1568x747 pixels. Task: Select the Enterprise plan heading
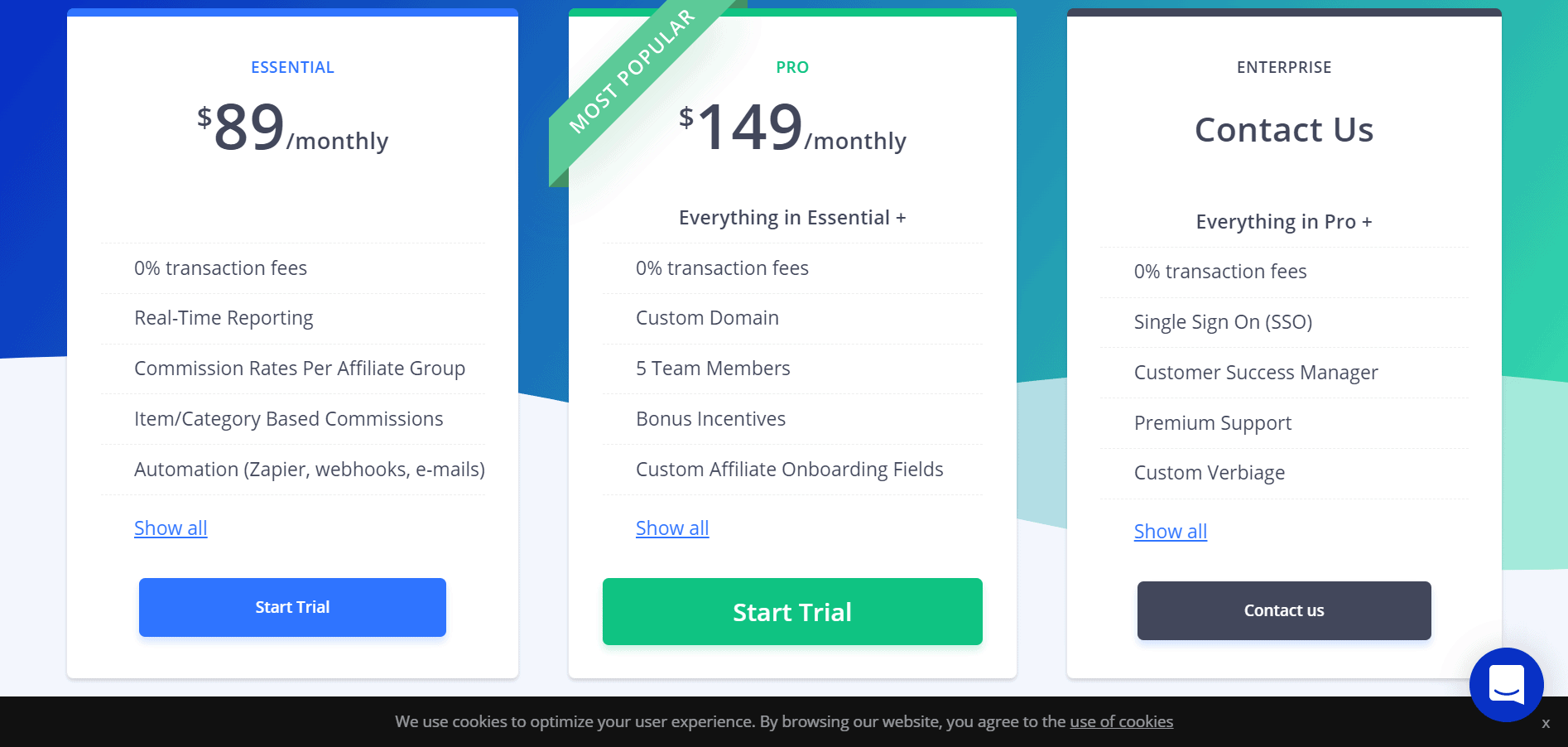pyautogui.click(x=1283, y=68)
